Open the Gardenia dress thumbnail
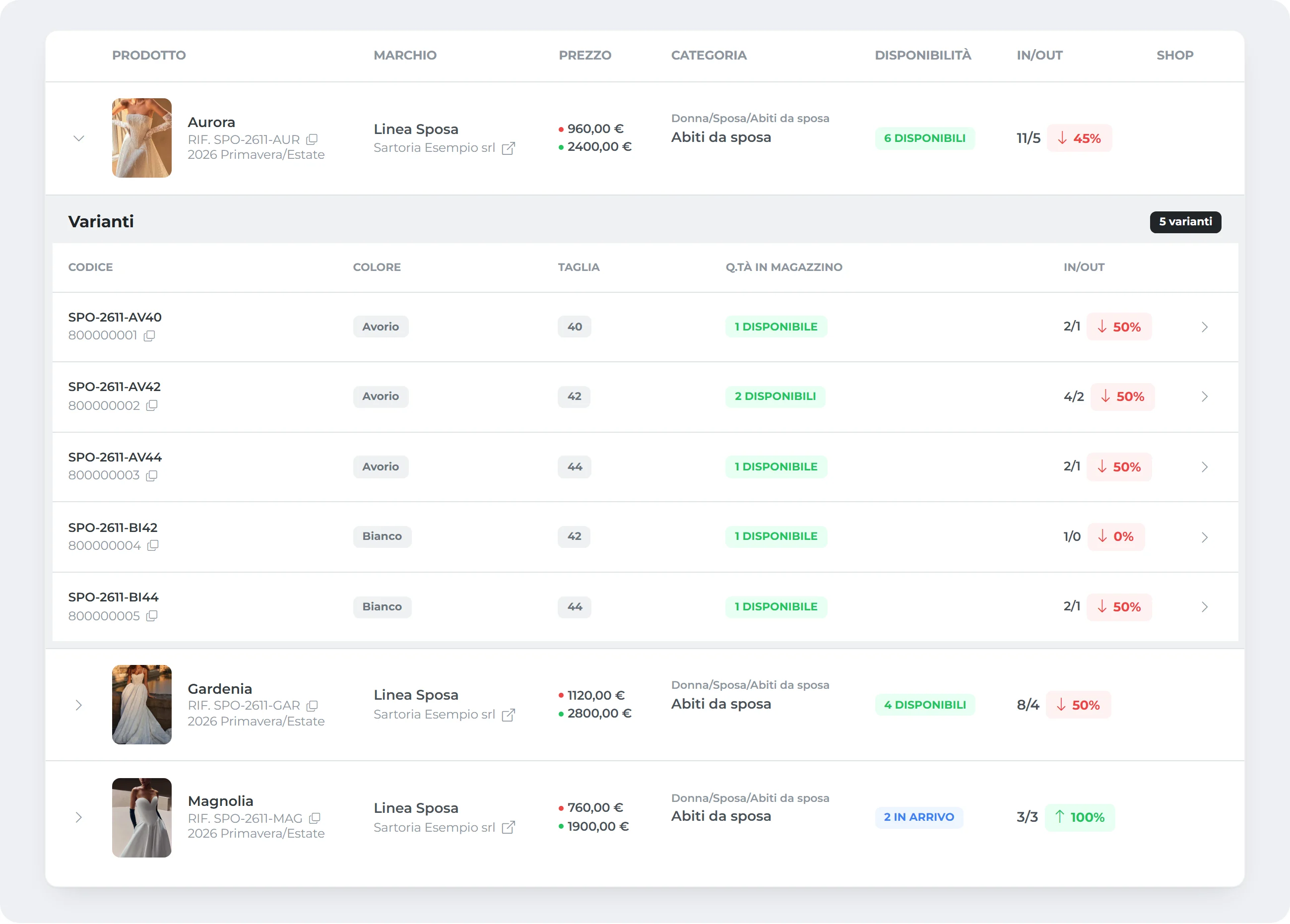This screenshot has height=924, width=1290. (x=141, y=704)
